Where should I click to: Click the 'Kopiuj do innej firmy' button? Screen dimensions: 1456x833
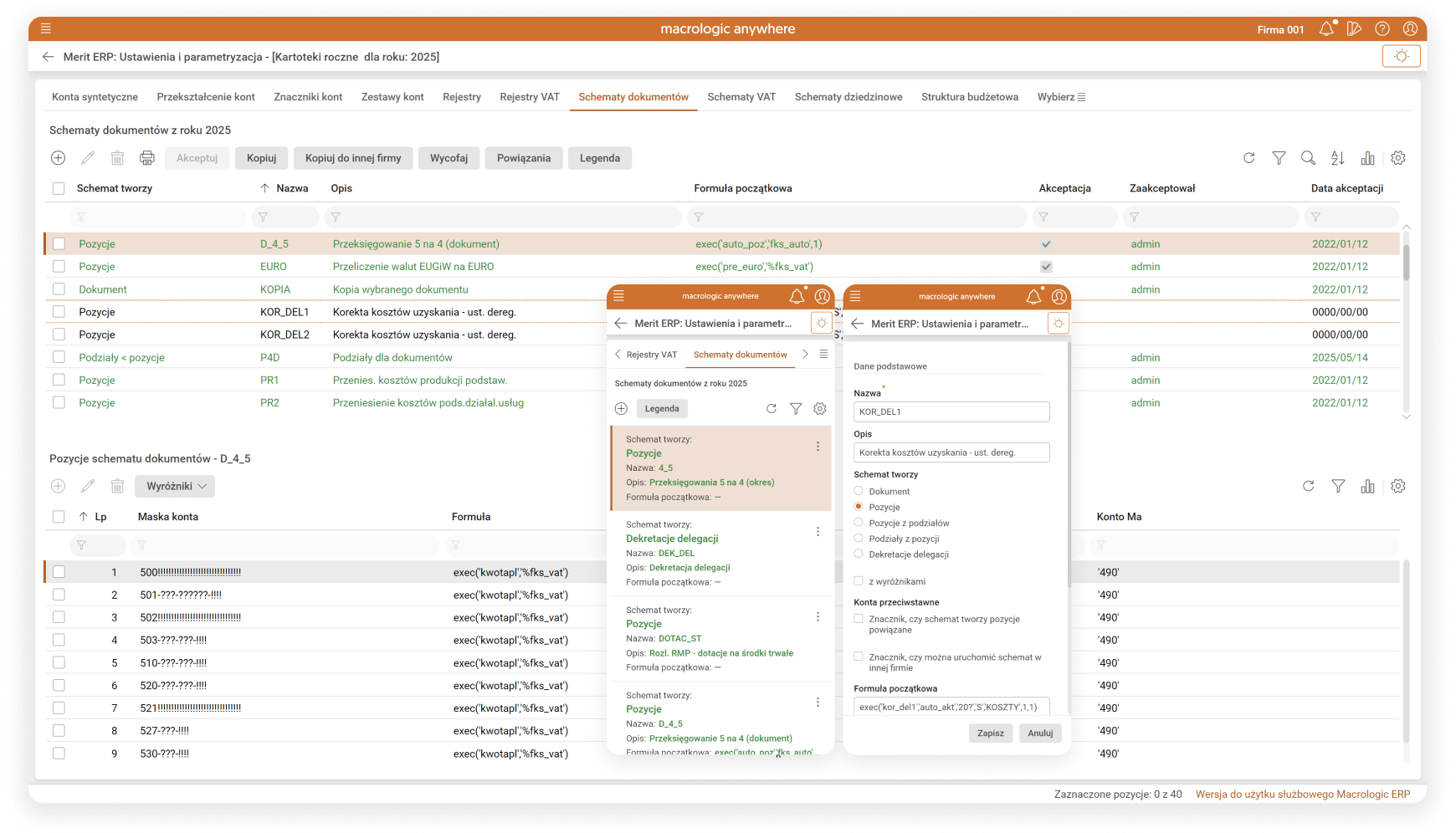click(353, 158)
